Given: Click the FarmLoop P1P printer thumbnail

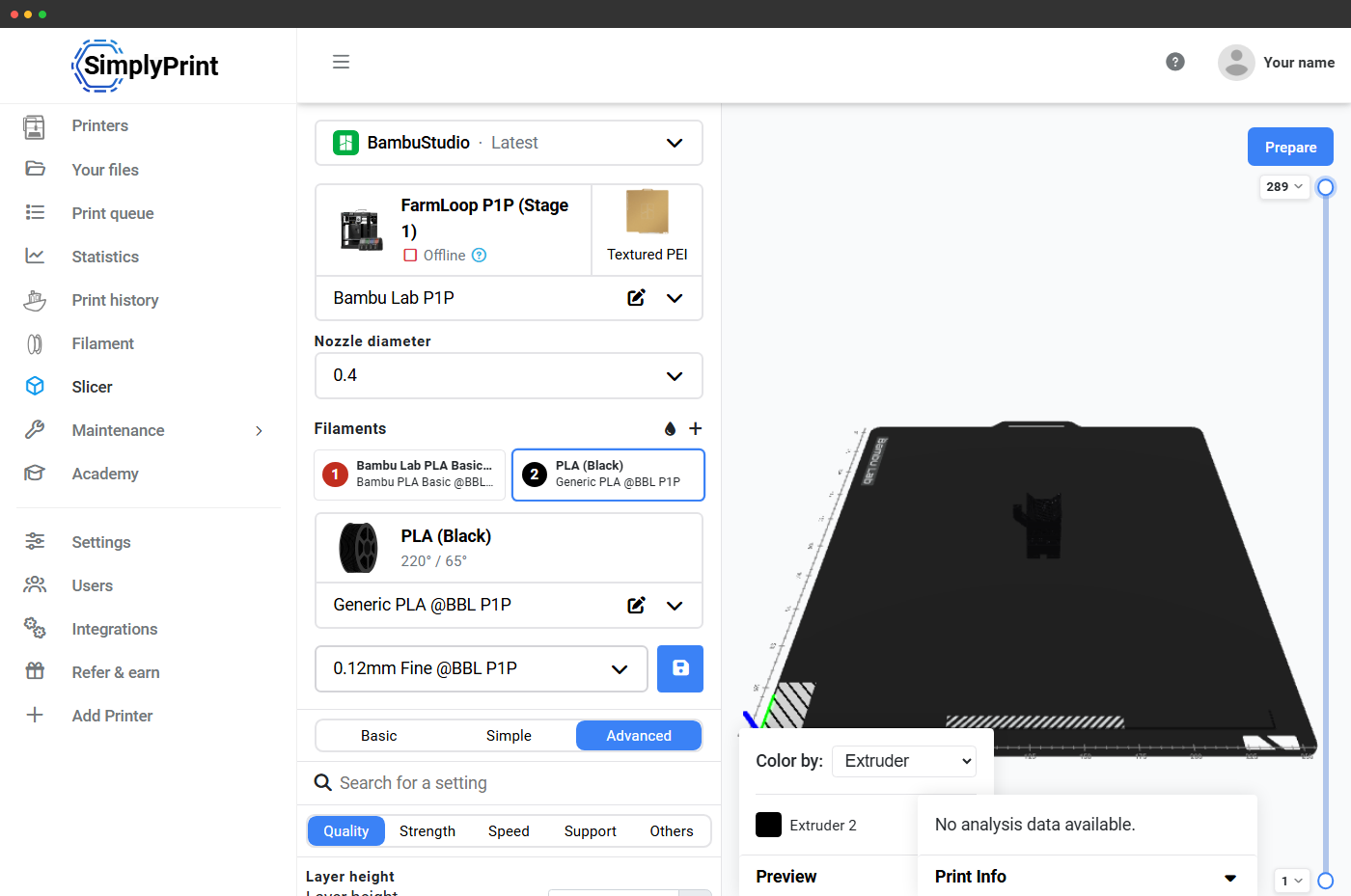Looking at the screenshot, I should (x=361, y=231).
